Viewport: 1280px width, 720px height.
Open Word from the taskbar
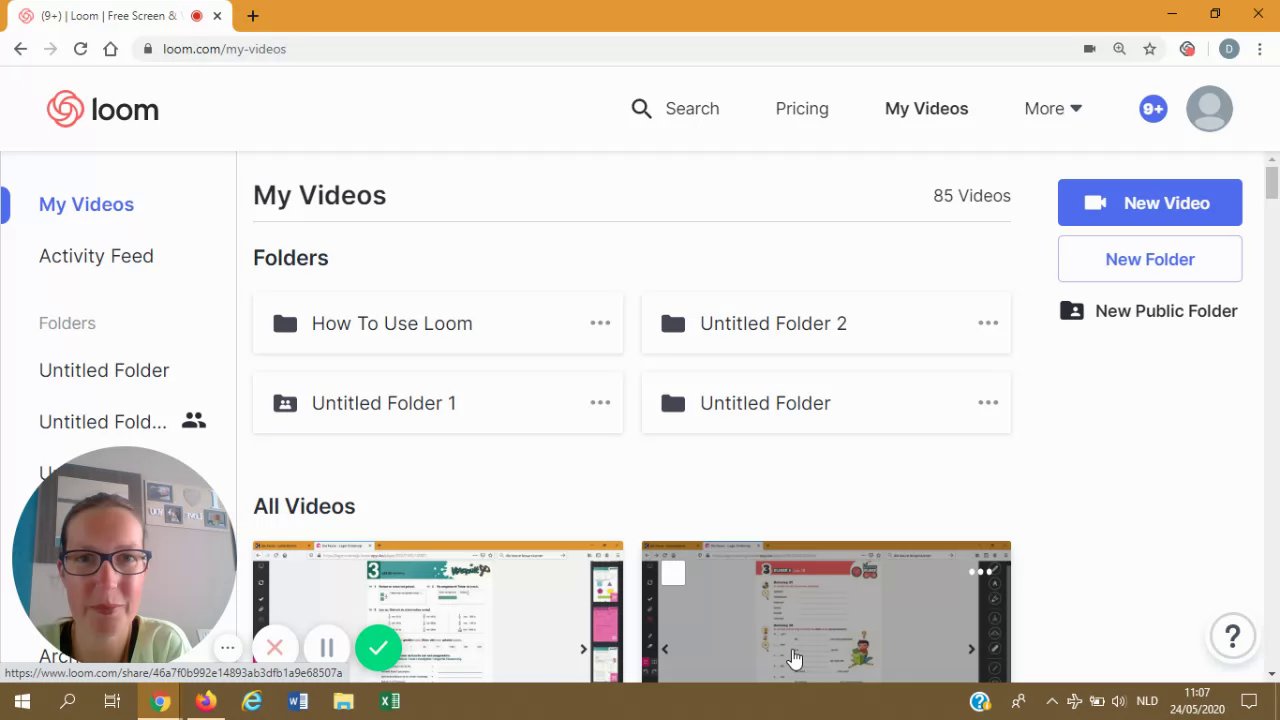[297, 701]
